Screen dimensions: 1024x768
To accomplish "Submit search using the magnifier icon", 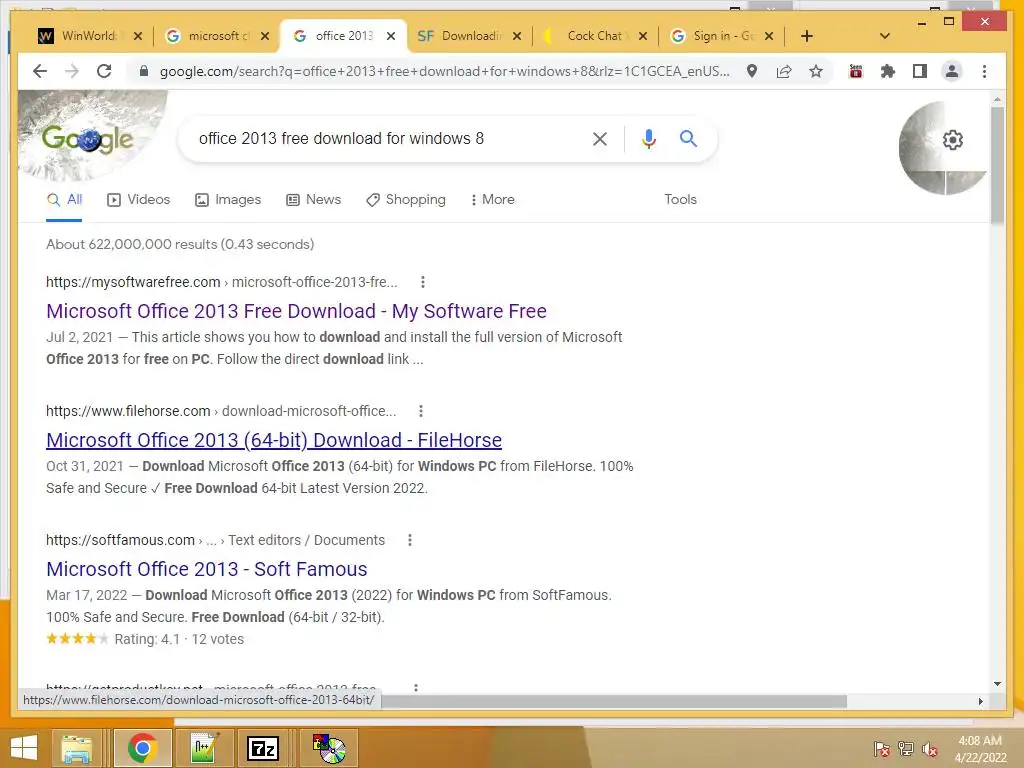I will [688, 138].
